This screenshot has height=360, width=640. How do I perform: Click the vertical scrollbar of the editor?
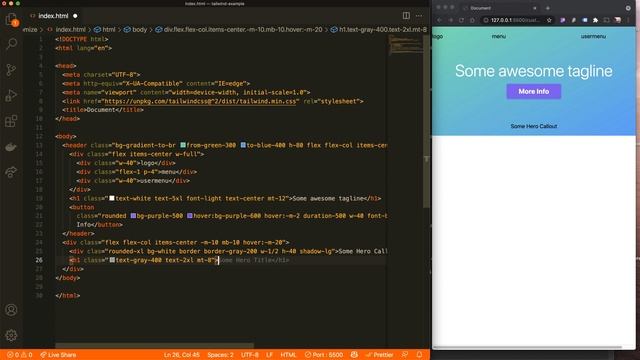[x=427, y=122]
